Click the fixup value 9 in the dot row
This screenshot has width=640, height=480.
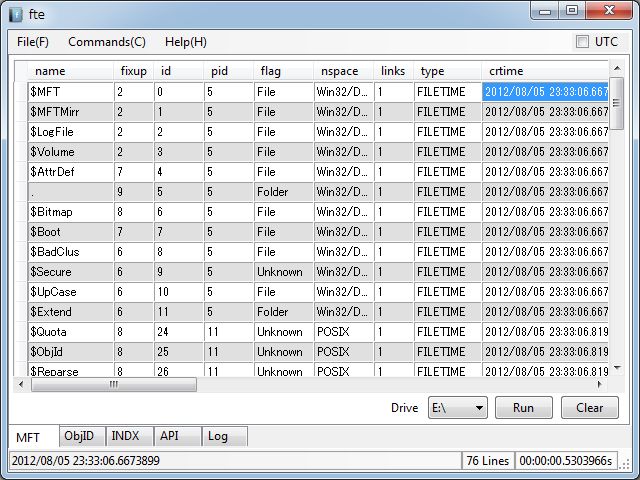[x=133, y=191]
